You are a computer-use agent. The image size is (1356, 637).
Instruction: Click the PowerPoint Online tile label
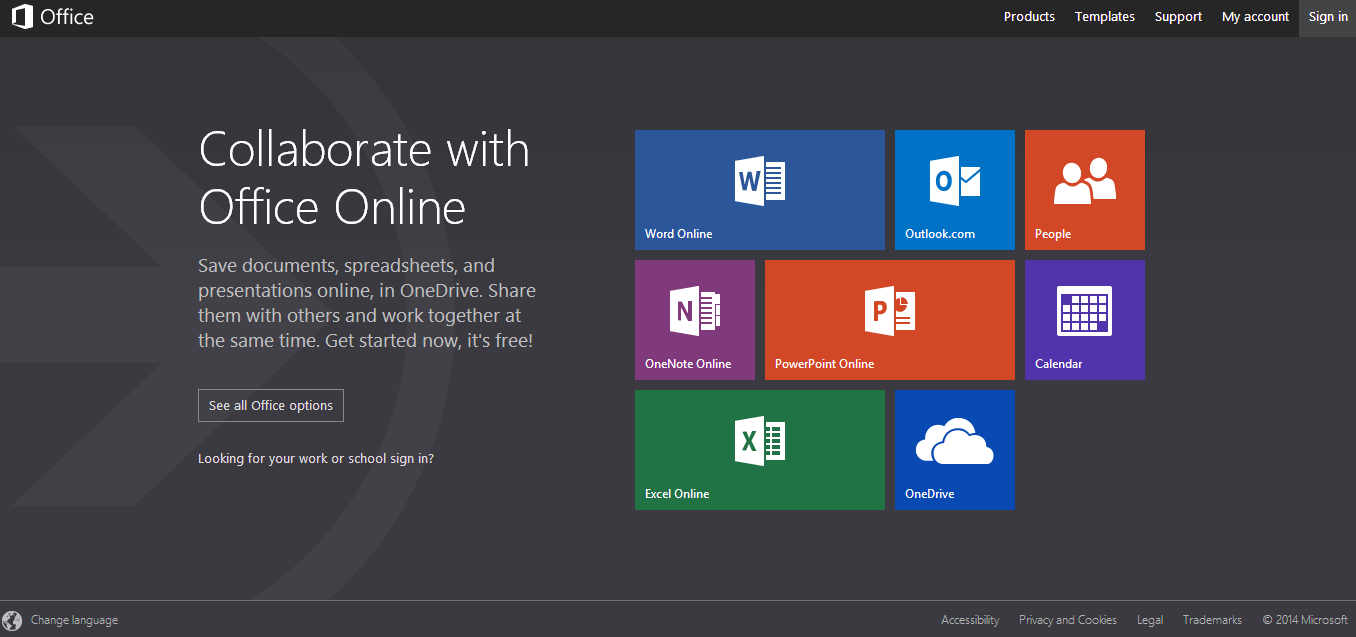[825, 364]
